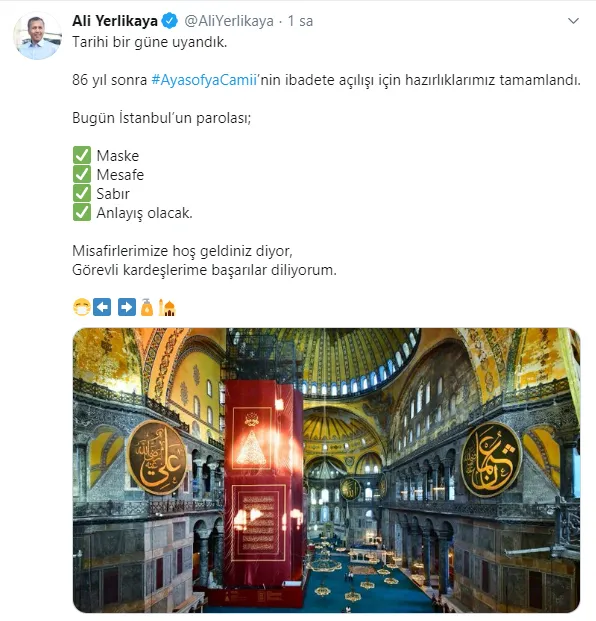This screenshot has width=596, height=621.
Task: Click the 'Tarihi bir güne uyandık' tweet text
Action: pos(150,42)
